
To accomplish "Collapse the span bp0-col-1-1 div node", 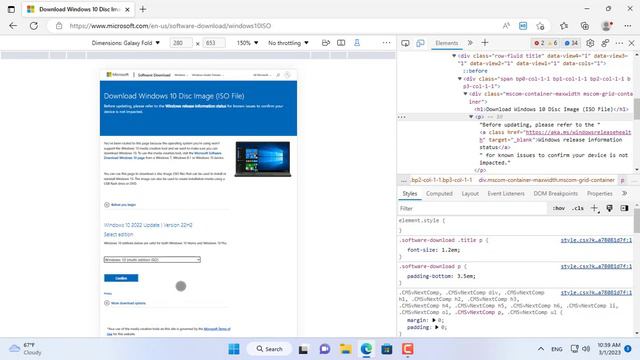I will click(x=460, y=78).
